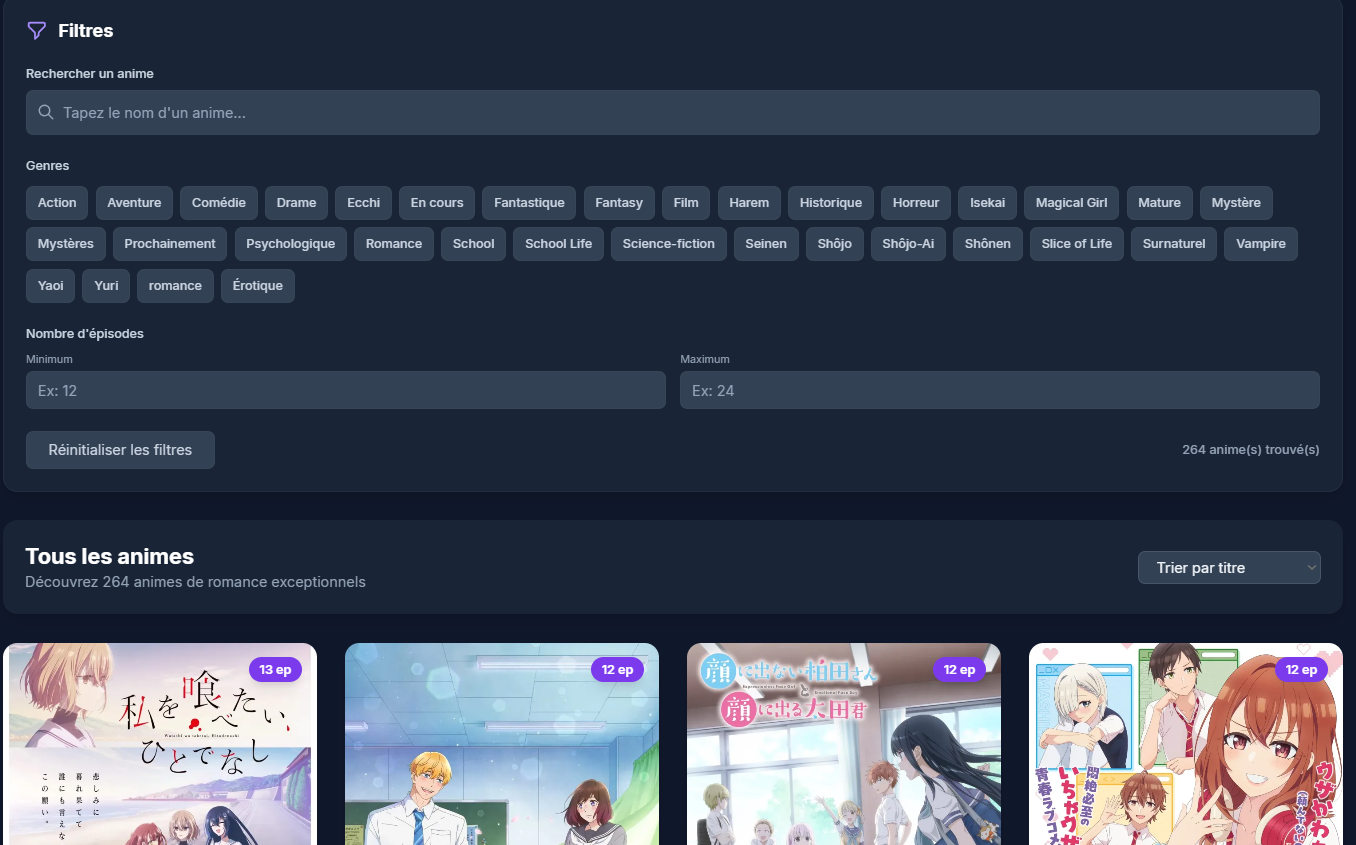Click the Minimum episodes input
This screenshot has height=845, width=1356.
pyautogui.click(x=345, y=391)
